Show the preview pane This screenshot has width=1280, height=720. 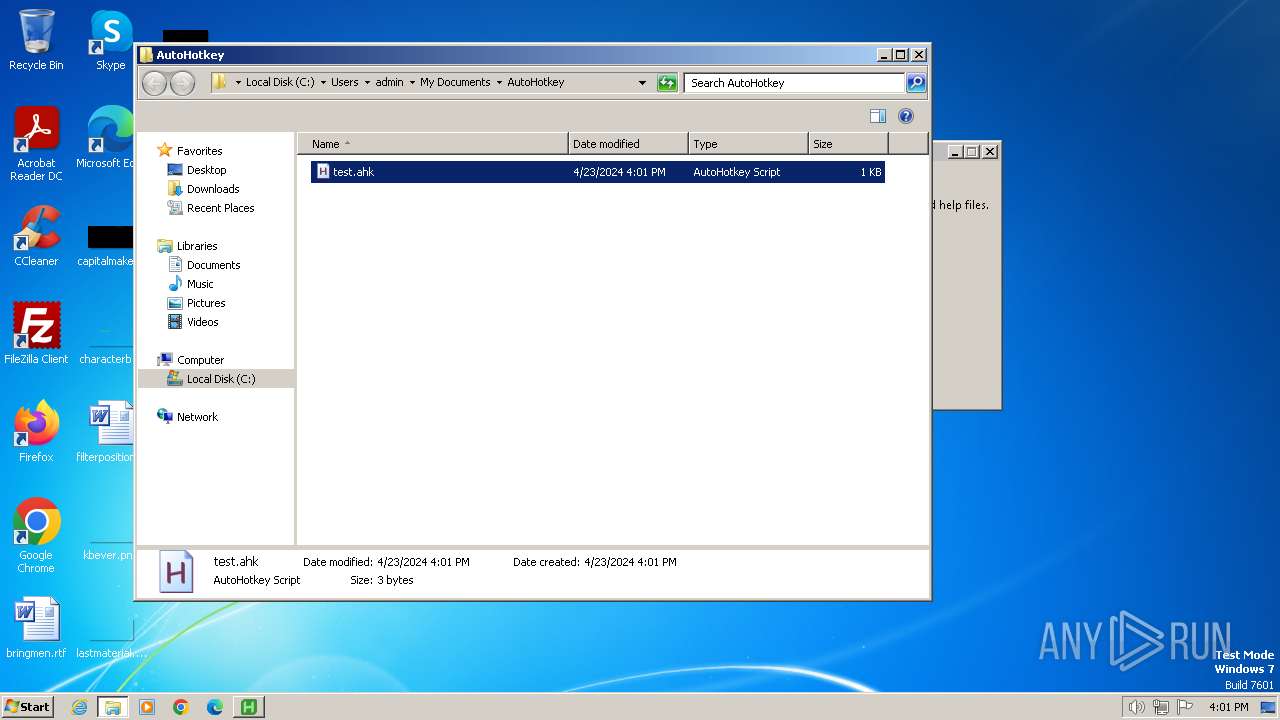[878, 116]
